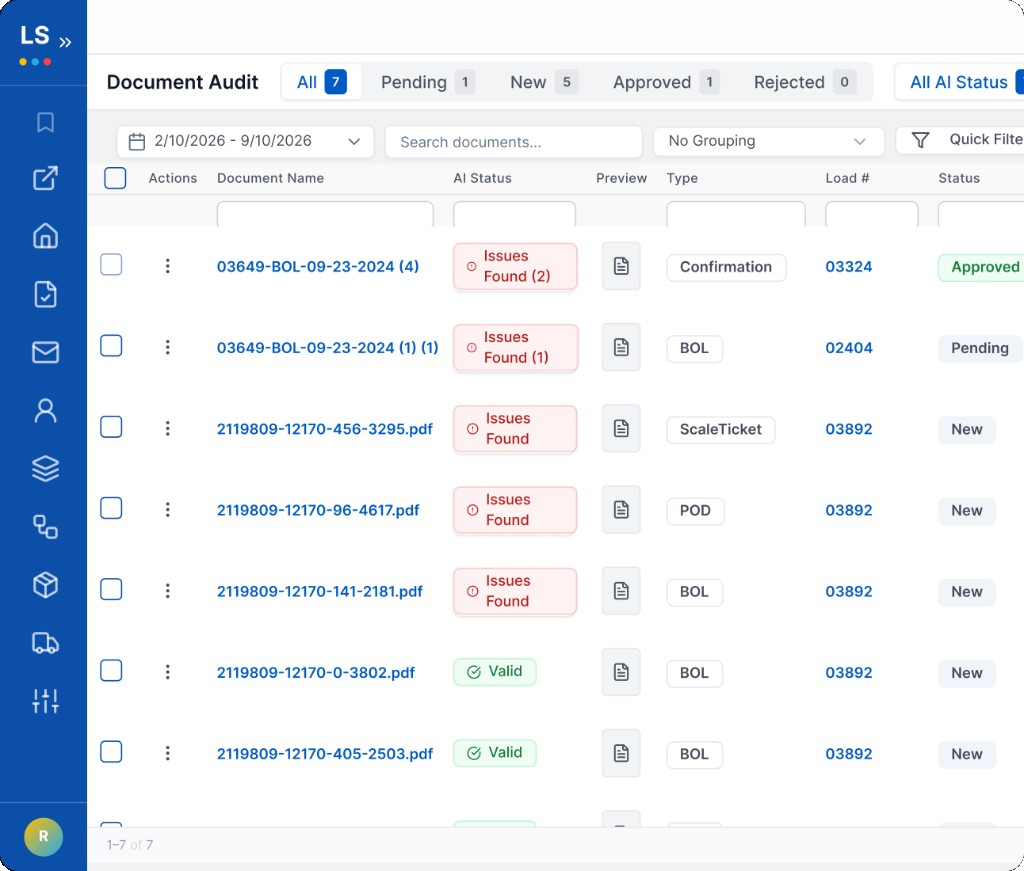Preview document 2119809-12170-456-3295.pdf
Viewport: 1024px width, 871px height.
point(621,428)
